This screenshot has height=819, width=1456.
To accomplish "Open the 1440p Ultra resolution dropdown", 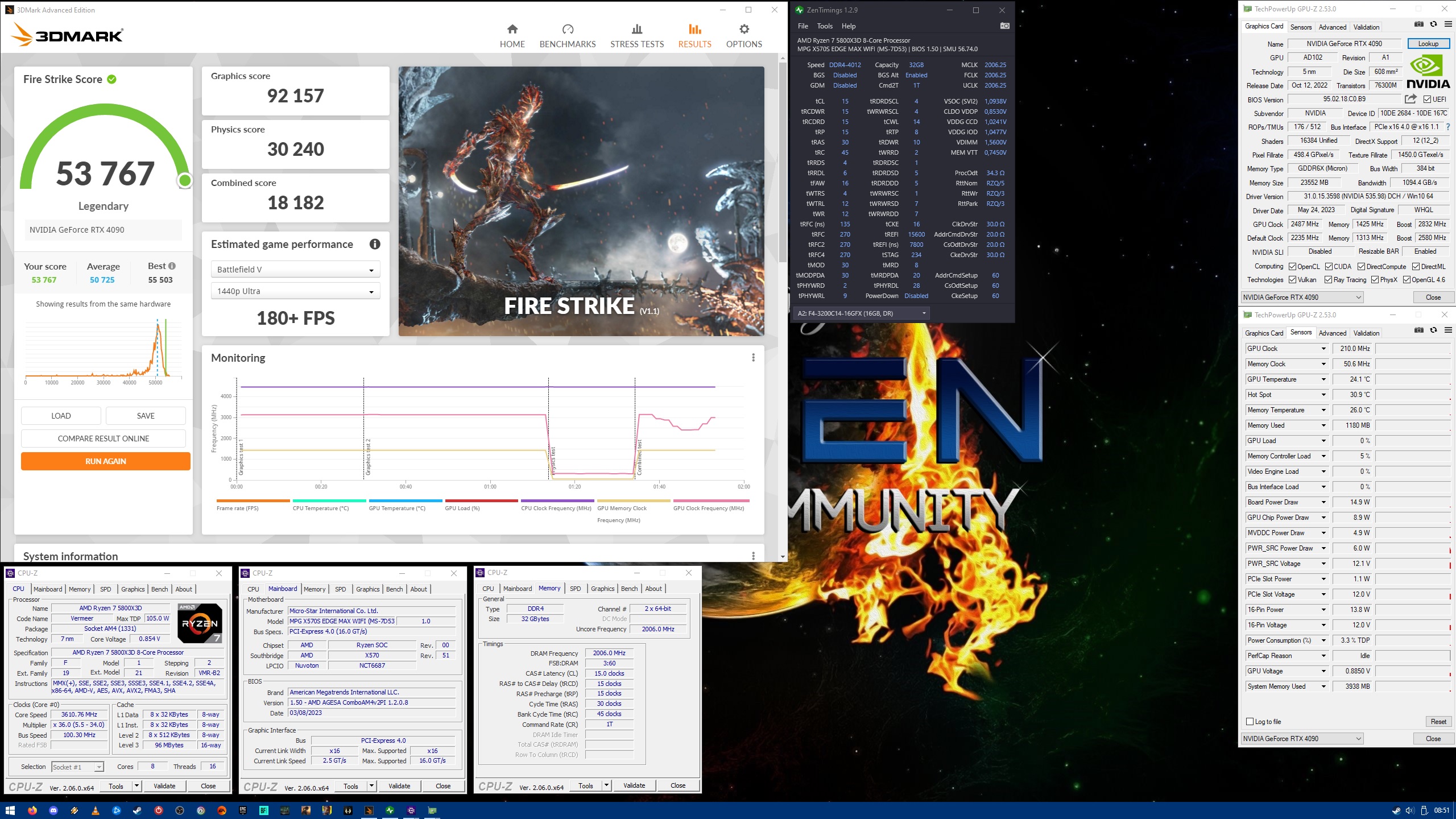I will pyautogui.click(x=295, y=291).
